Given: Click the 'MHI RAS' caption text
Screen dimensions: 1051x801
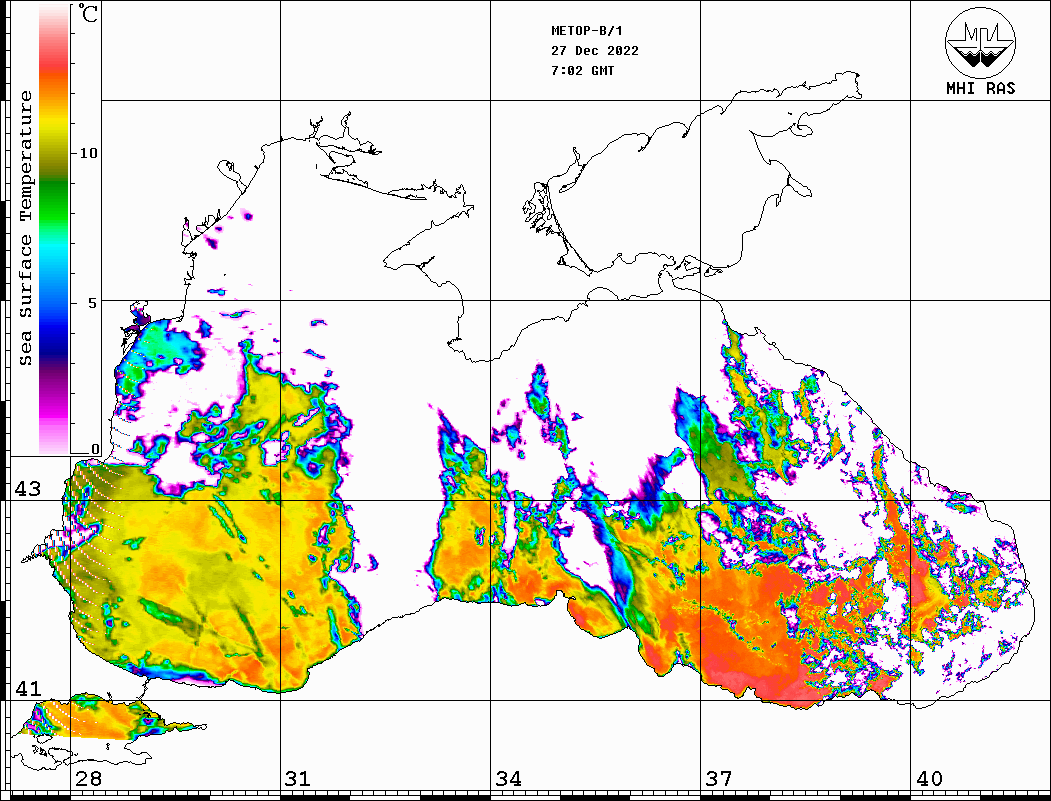Looking at the screenshot, I should 980,88.
